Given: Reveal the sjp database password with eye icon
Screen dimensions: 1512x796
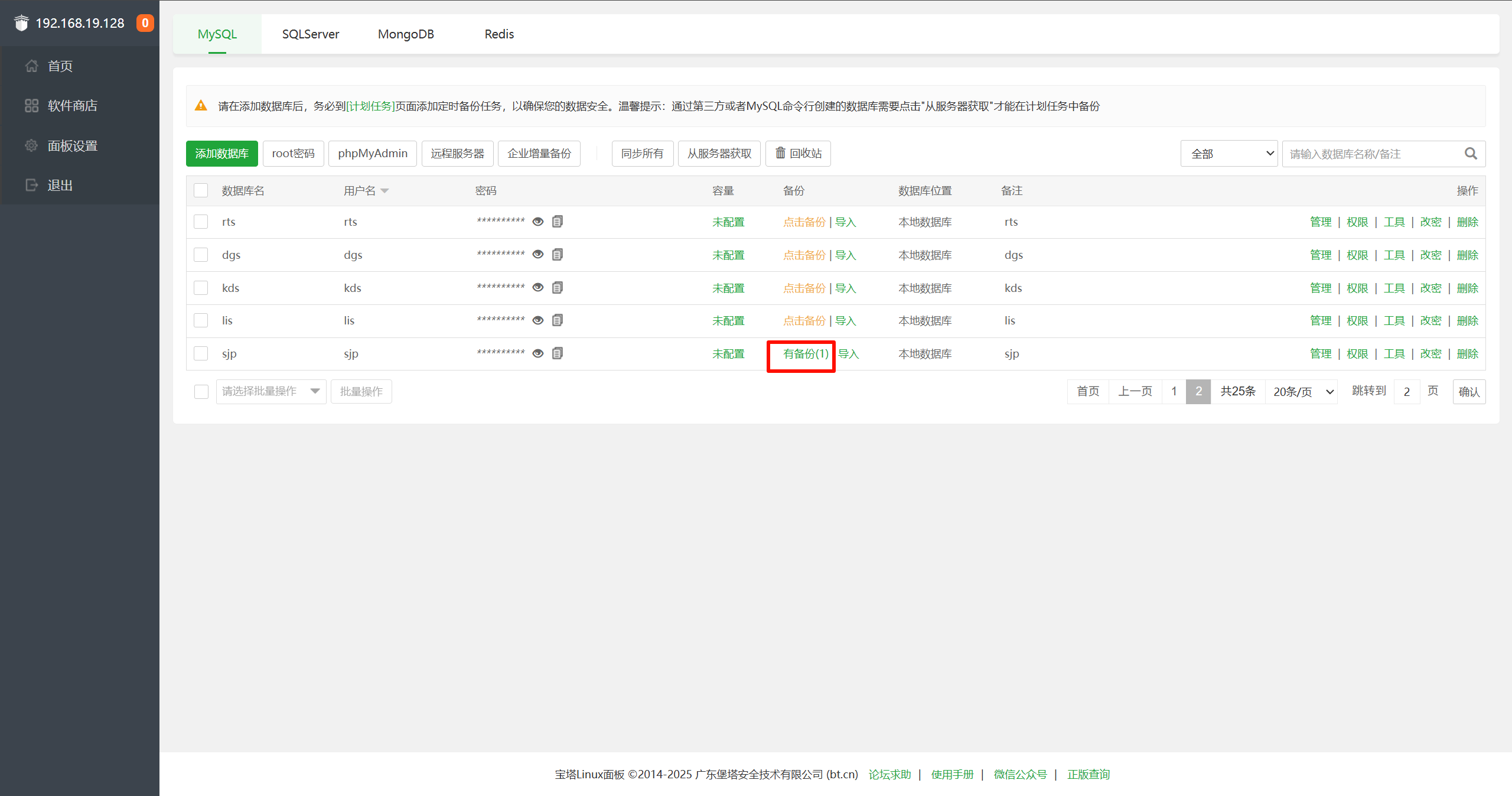Looking at the screenshot, I should point(537,353).
